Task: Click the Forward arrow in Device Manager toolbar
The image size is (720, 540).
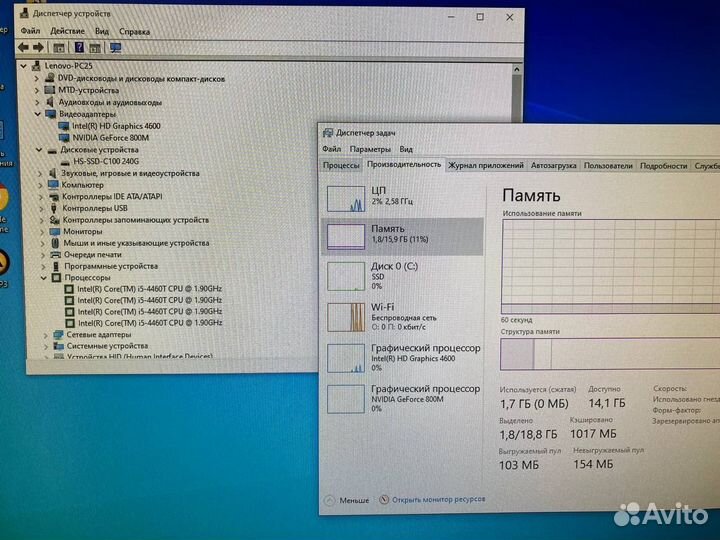Action: tap(39, 47)
